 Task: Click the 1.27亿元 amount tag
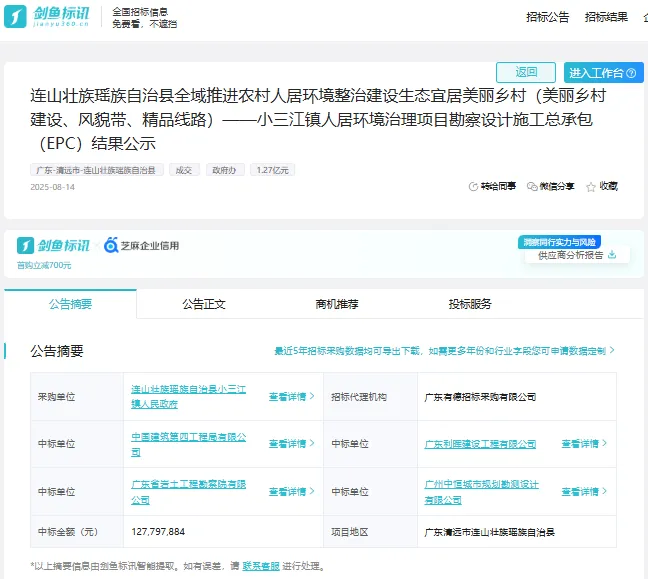(273, 170)
